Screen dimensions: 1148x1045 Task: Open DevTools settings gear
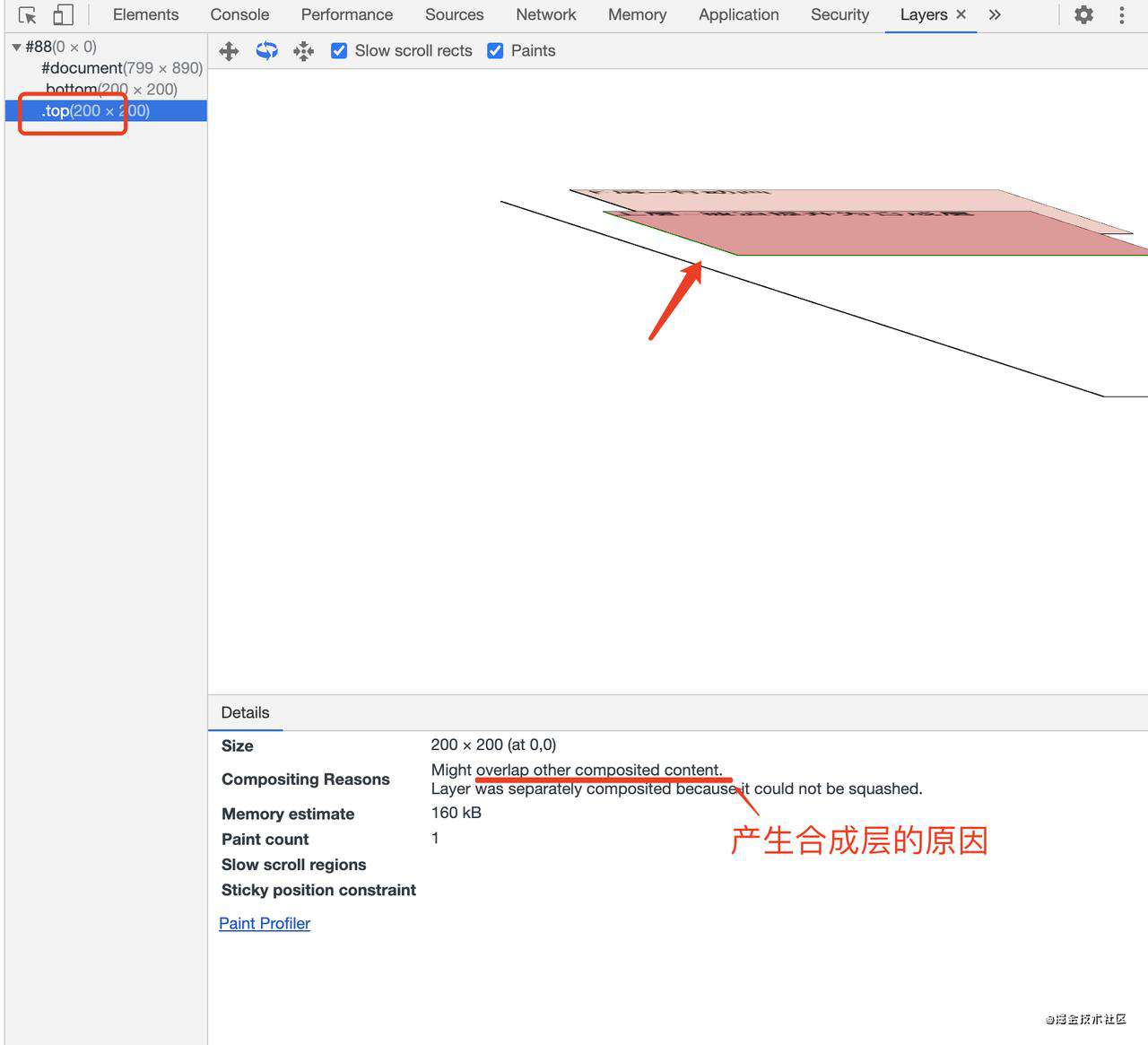(x=1084, y=15)
